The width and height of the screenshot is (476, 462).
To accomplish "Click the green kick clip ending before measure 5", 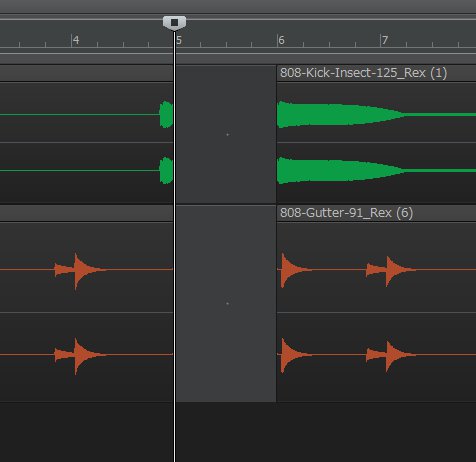I will [x=166, y=114].
